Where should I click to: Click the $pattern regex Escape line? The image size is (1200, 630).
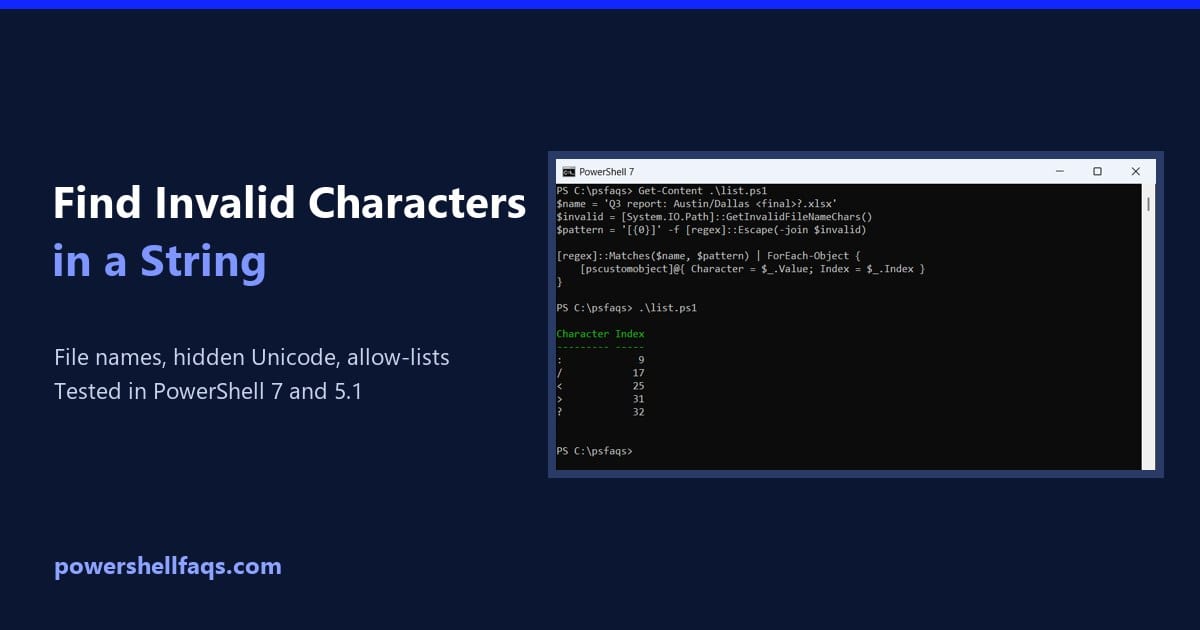tap(711, 230)
